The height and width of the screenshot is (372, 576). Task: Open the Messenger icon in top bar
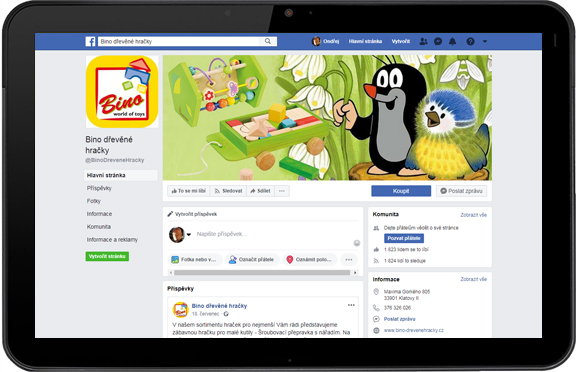point(438,41)
